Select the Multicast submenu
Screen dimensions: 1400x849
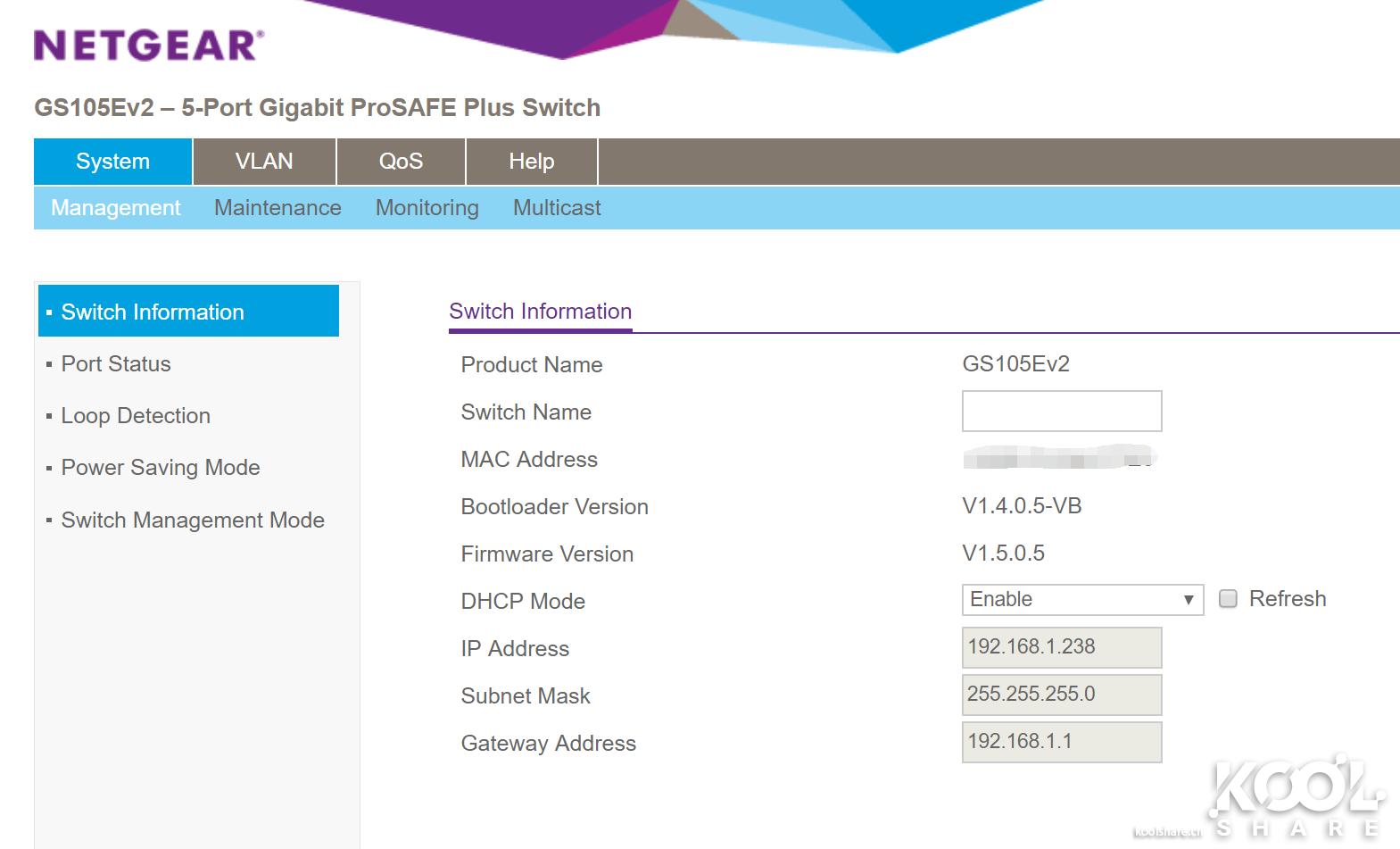(x=557, y=208)
